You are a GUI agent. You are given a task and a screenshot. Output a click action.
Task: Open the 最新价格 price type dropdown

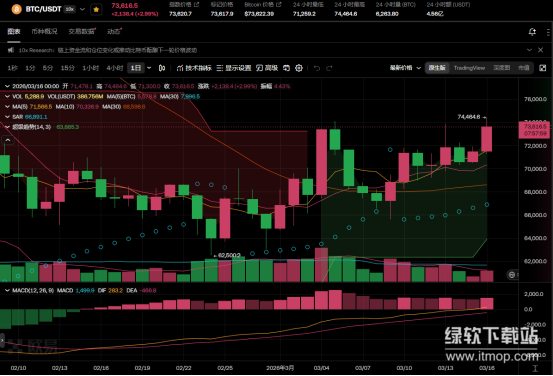point(405,68)
